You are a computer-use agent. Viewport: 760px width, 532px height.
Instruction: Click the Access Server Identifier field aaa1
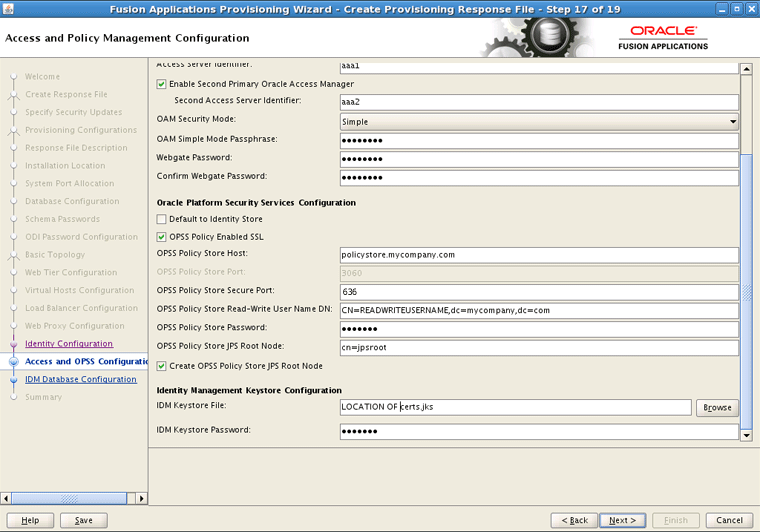pyautogui.click(x=539, y=67)
